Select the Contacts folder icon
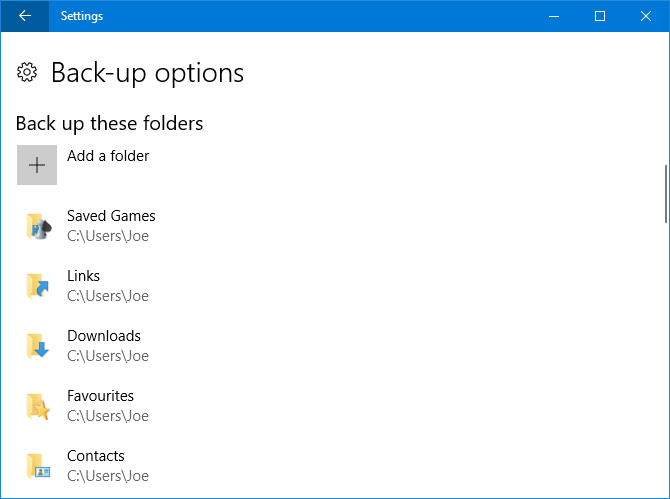 37,466
